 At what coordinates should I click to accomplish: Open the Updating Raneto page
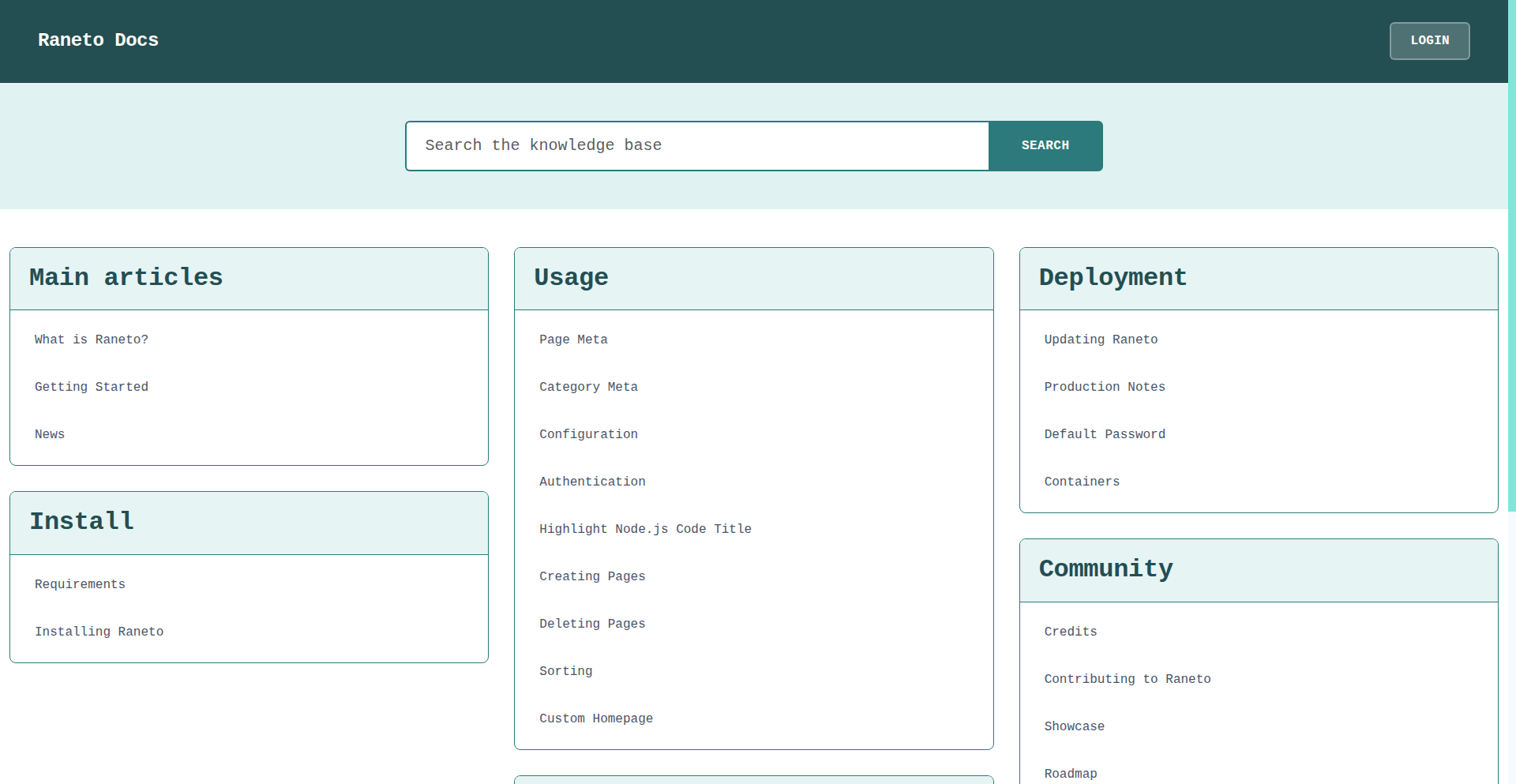(x=1101, y=339)
